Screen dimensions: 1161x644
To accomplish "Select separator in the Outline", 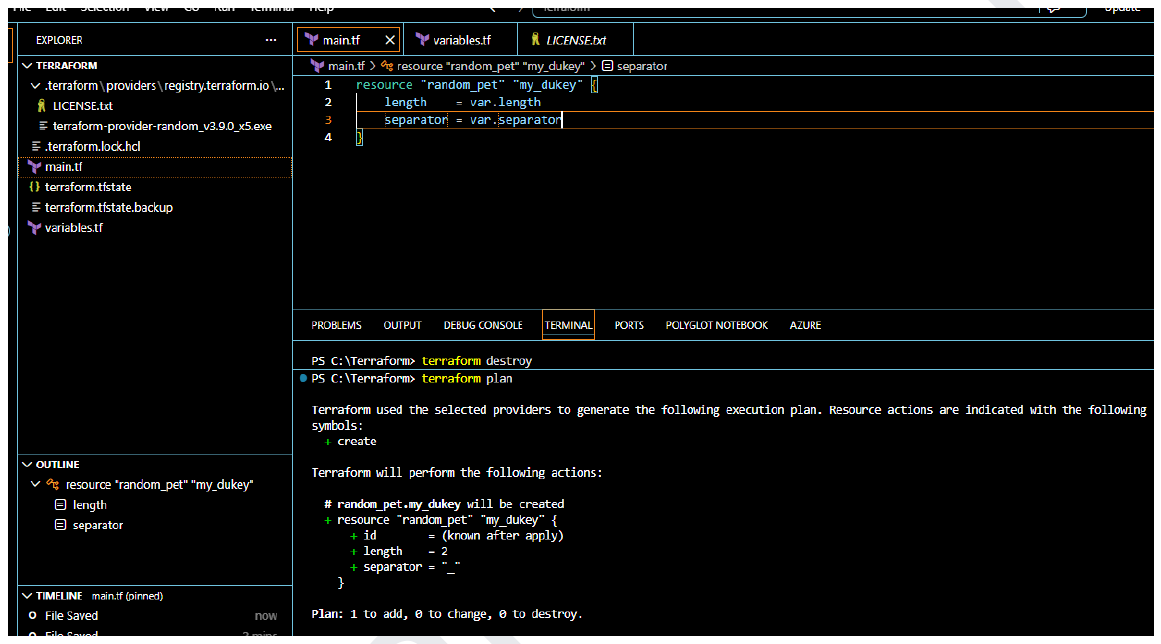I will (98, 525).
